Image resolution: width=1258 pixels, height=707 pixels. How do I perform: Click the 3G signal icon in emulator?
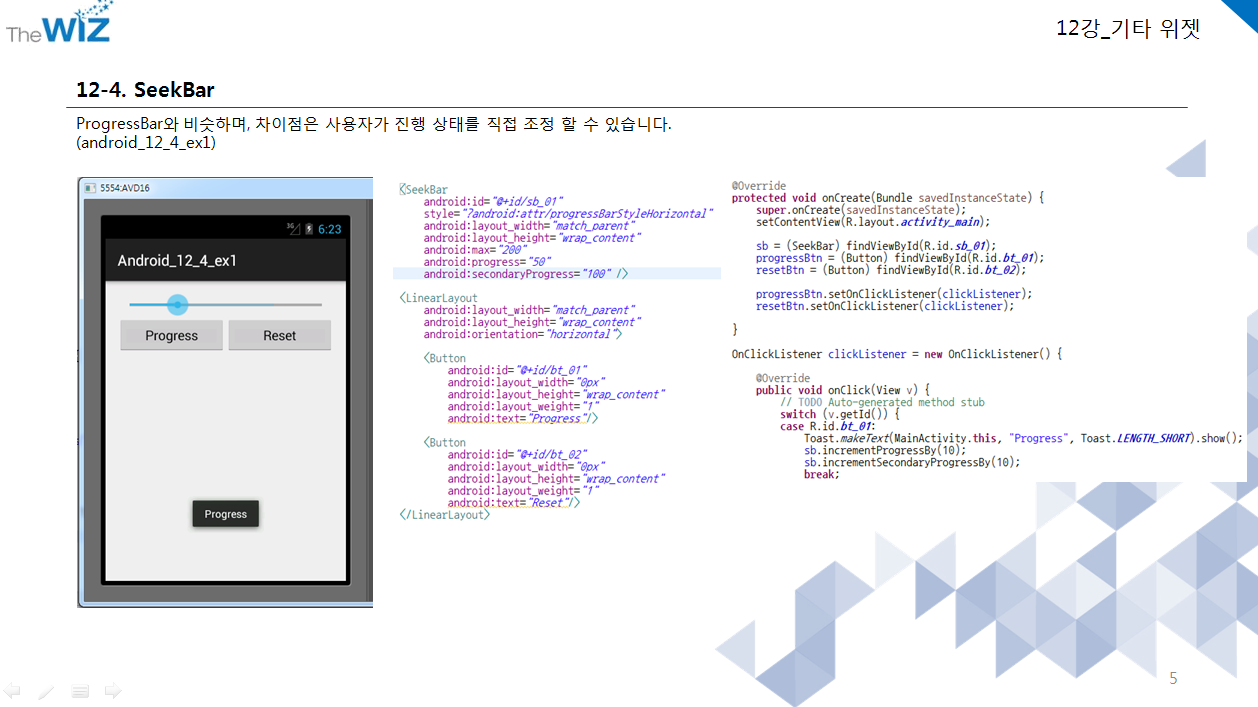pos(294,229)
